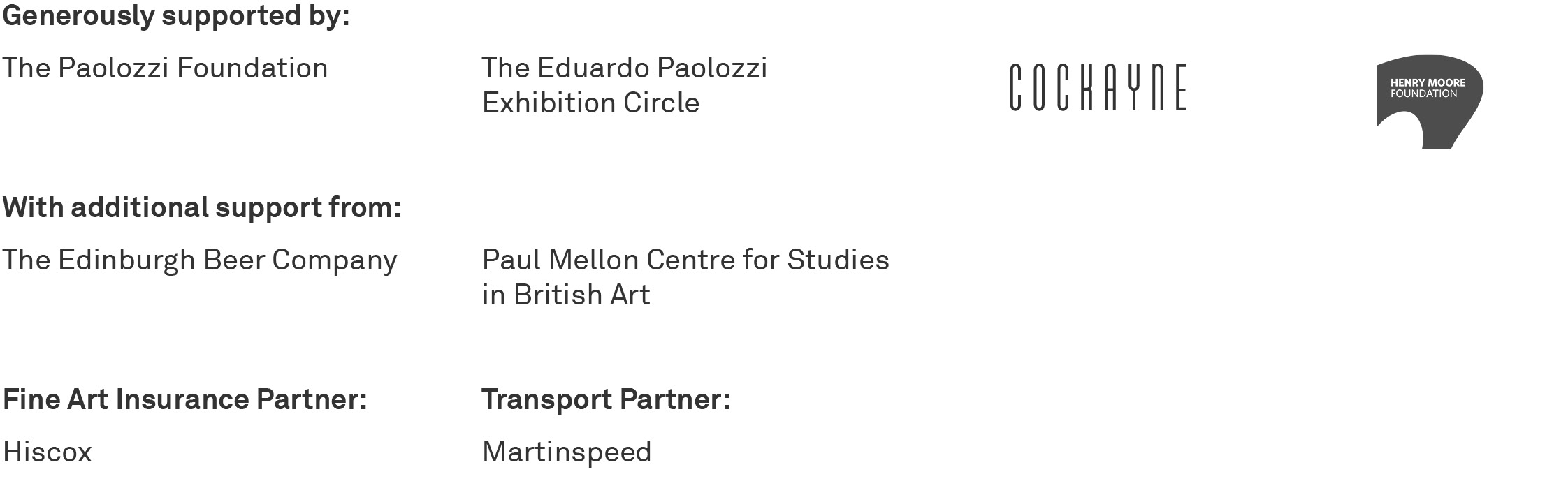
Task: Open The Edinburgh Beer Company entry
Action: click(199, 260)
